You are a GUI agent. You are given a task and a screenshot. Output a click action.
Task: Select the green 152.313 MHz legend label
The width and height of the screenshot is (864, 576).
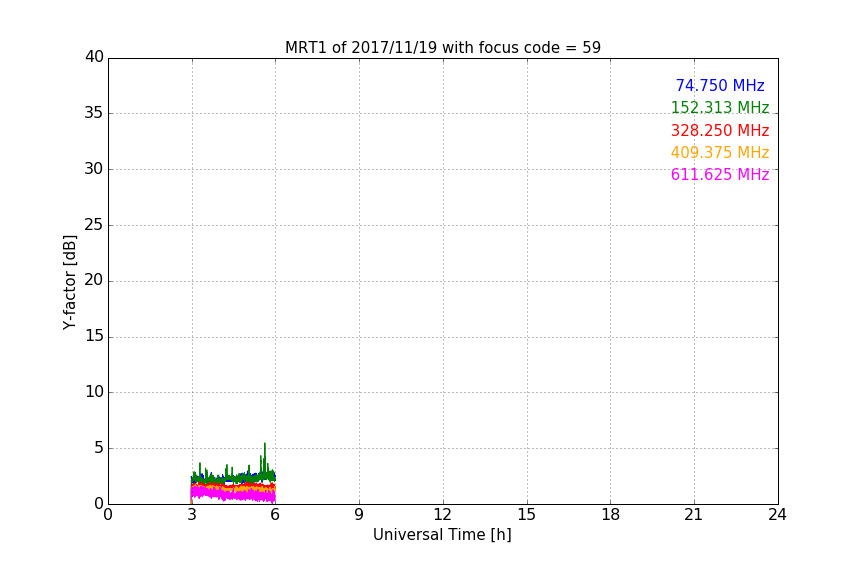(x=720, y=107)
